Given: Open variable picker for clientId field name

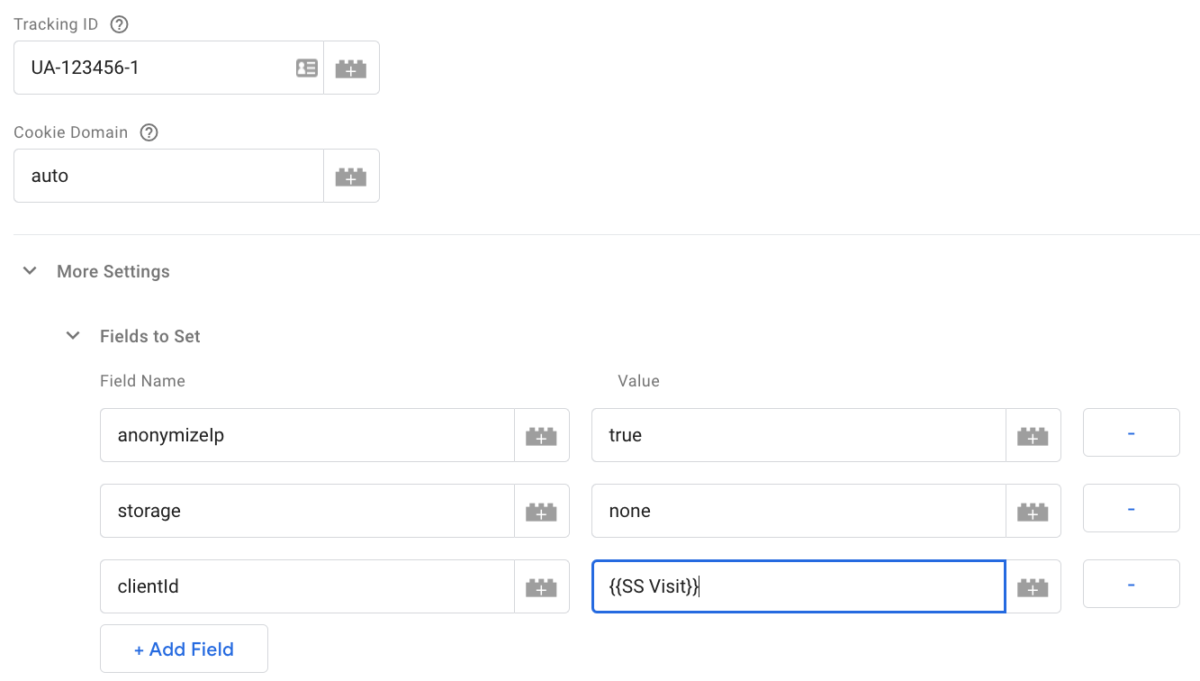Looking at the screenshot, I should click(541, 587).
